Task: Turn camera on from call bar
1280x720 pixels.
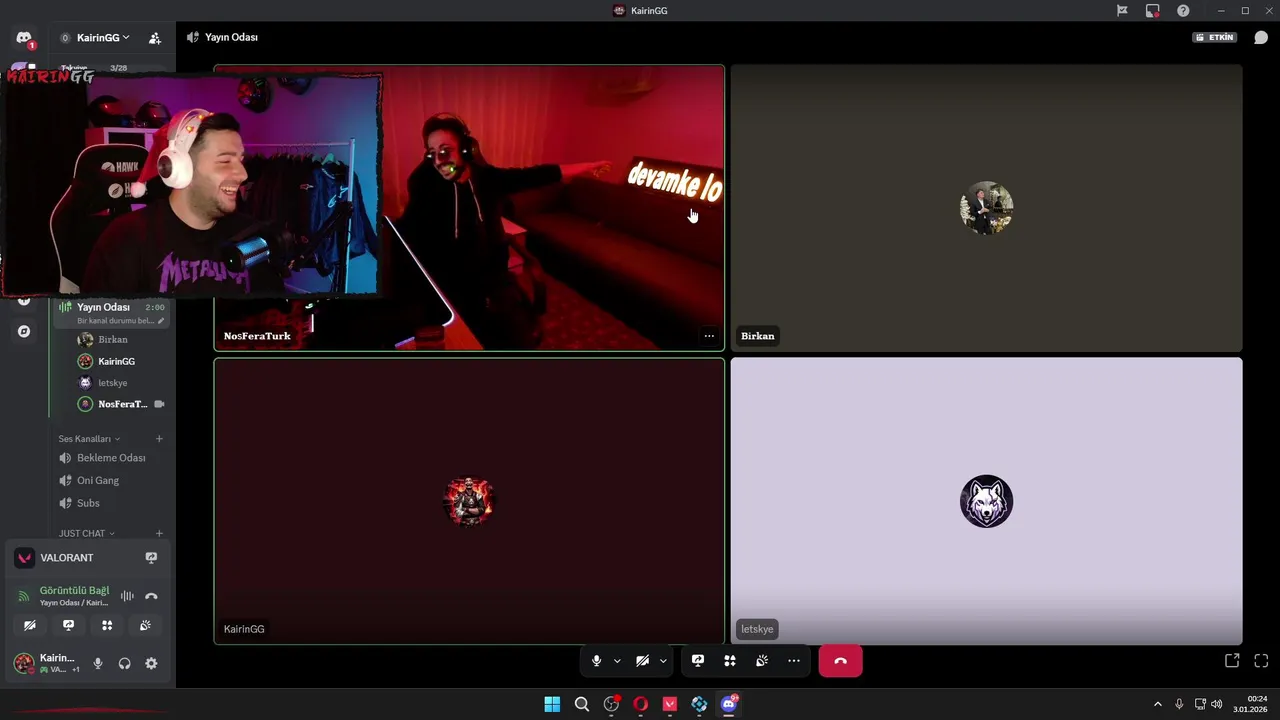Action: 642,660
